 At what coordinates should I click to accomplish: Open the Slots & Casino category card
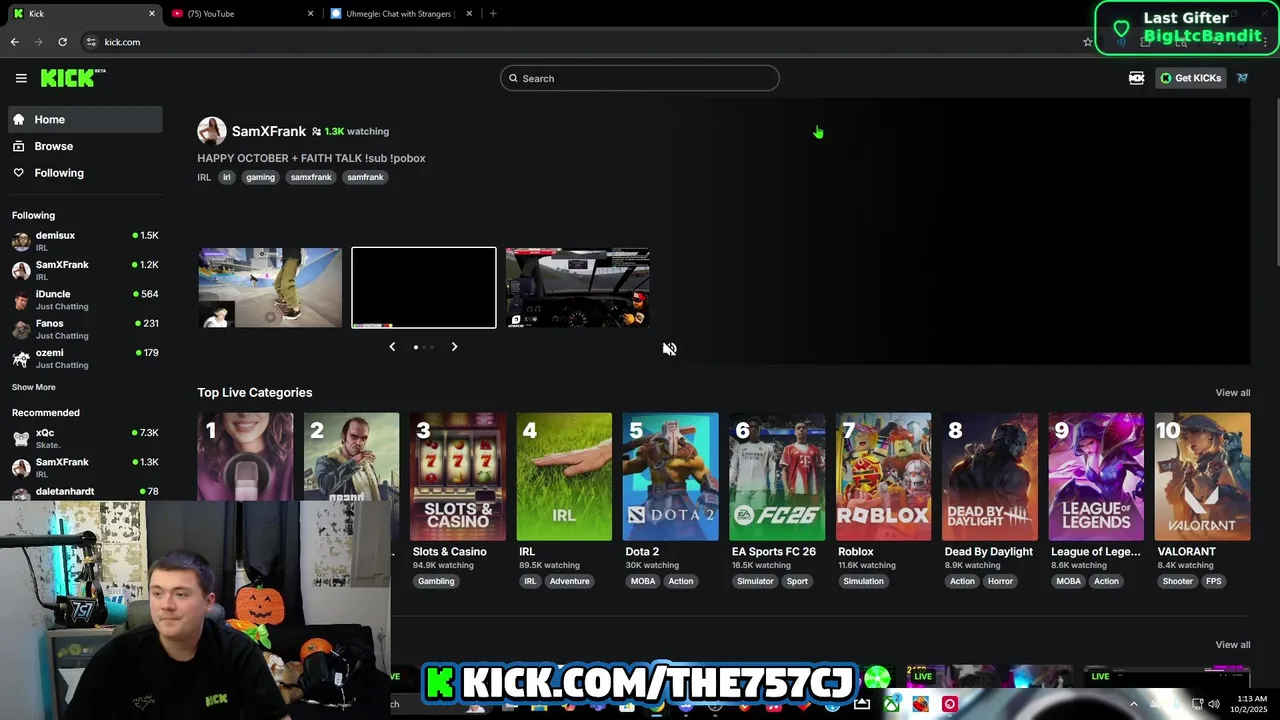point(458,477)
